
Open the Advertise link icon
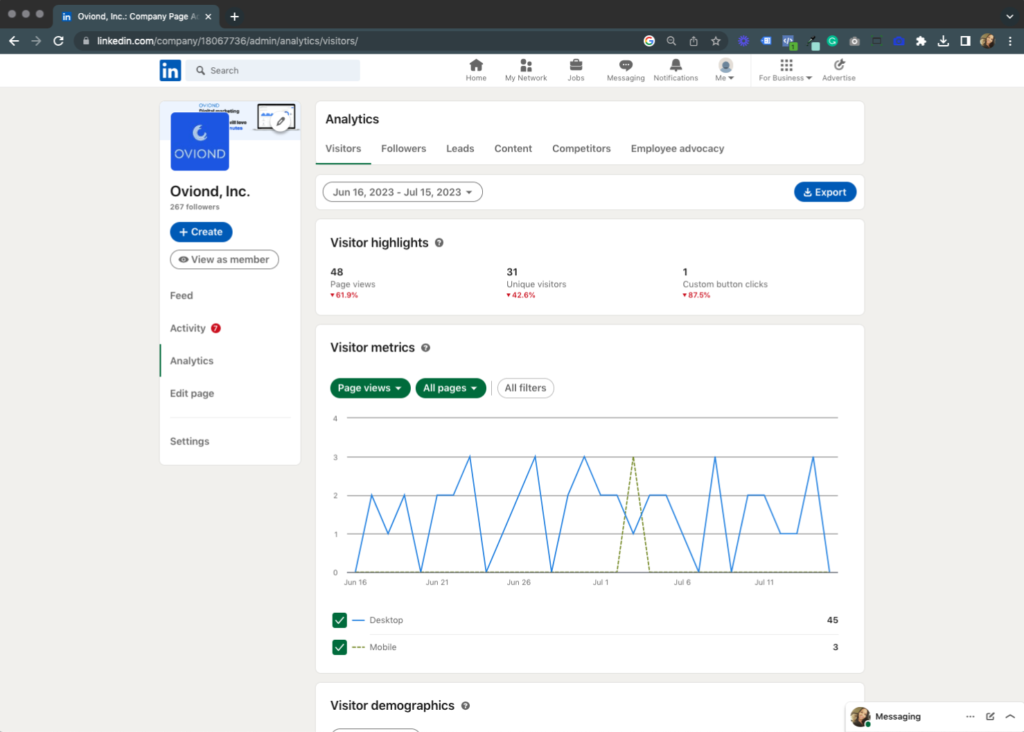tap(839, 70)
